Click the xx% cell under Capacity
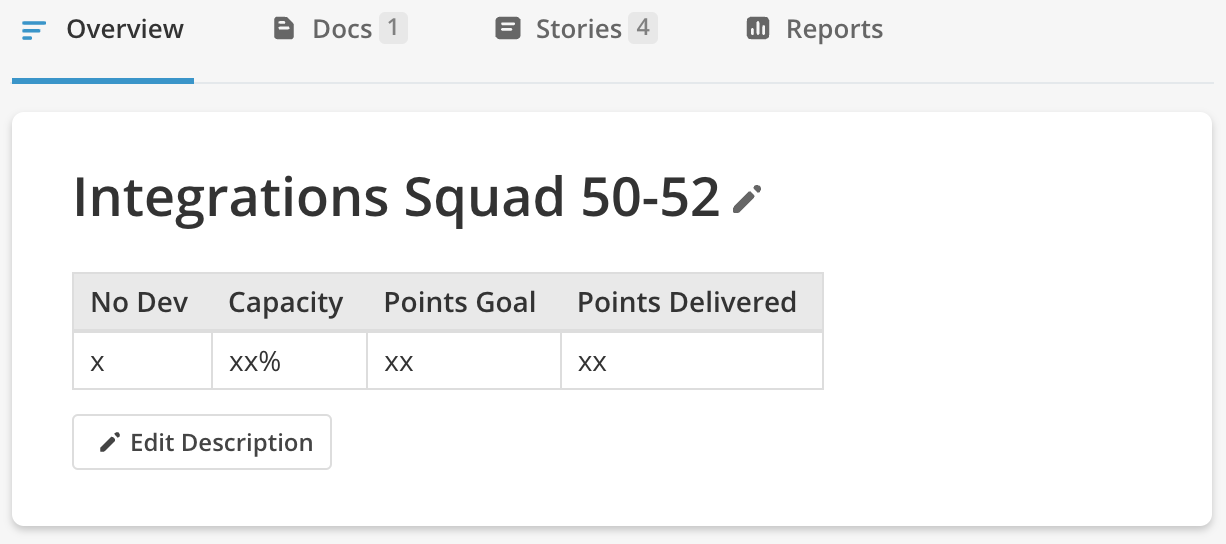The image size is (1226, 544). click(x=255, y=361)
